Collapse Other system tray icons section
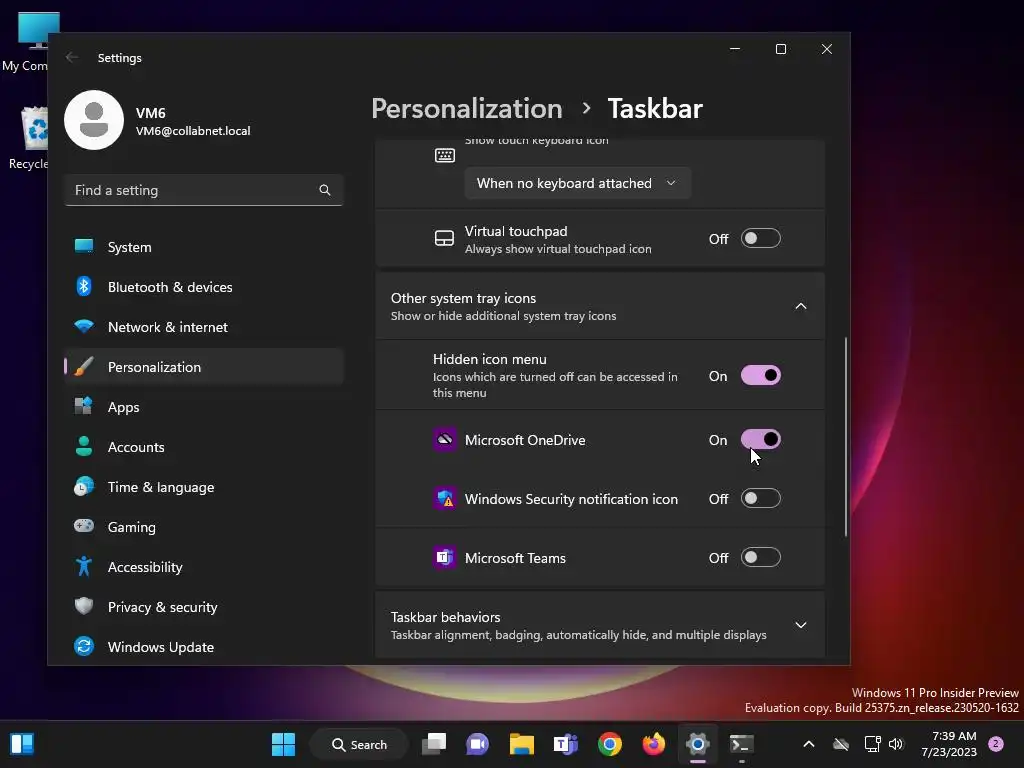The height and width of the screenshot is (768, 1024). 801,306
